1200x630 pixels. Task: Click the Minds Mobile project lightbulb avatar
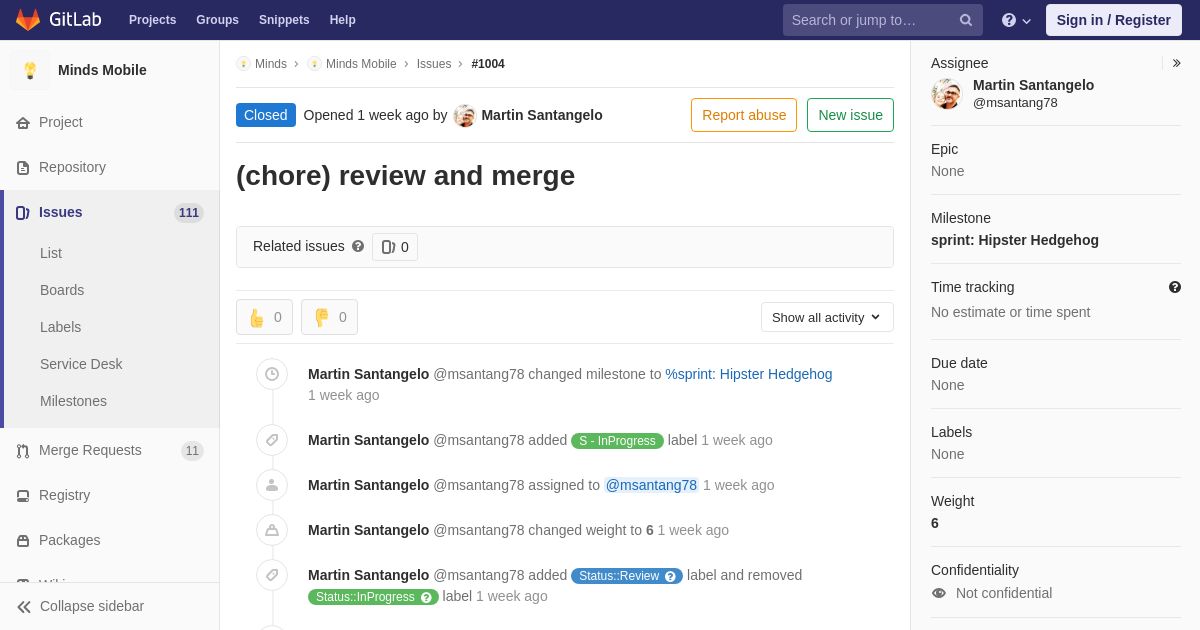tap(30, 70)
